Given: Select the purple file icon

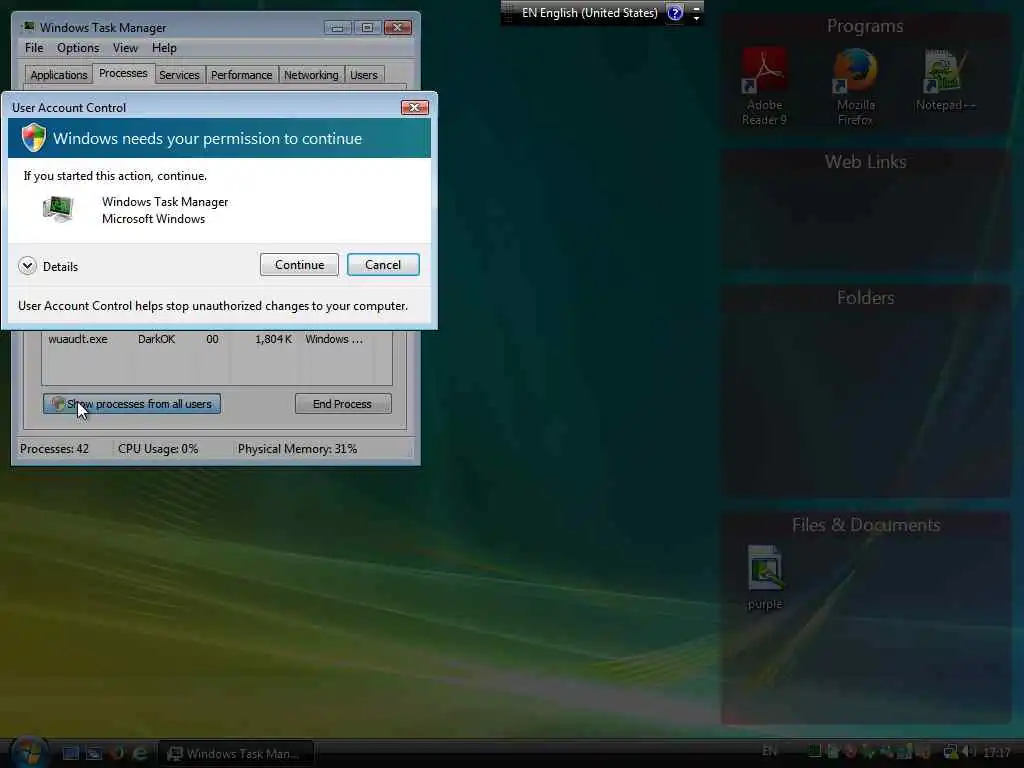Looking at the screenshot, I should (765, 577).
